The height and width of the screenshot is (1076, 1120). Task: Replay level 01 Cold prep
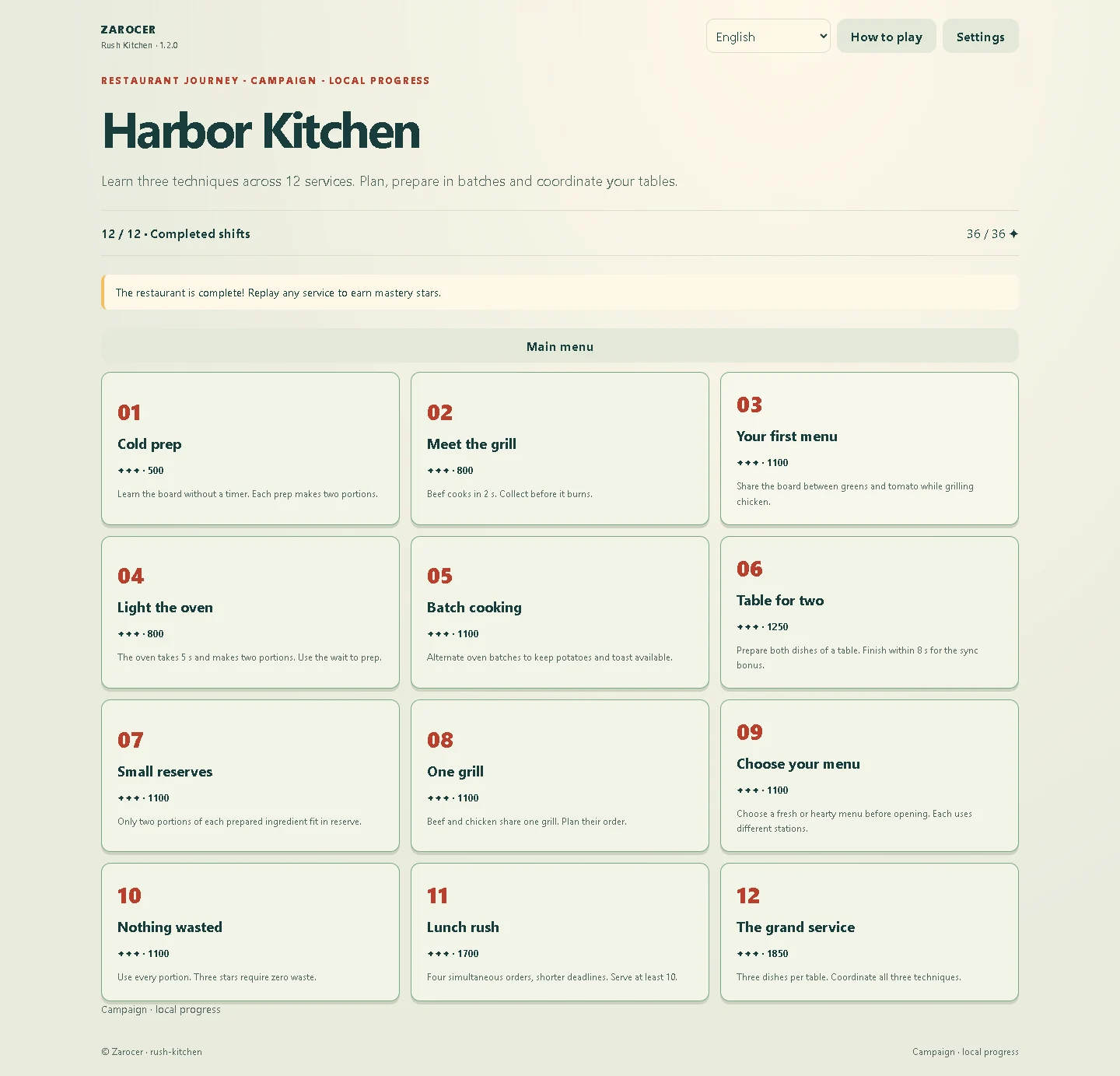250,449
